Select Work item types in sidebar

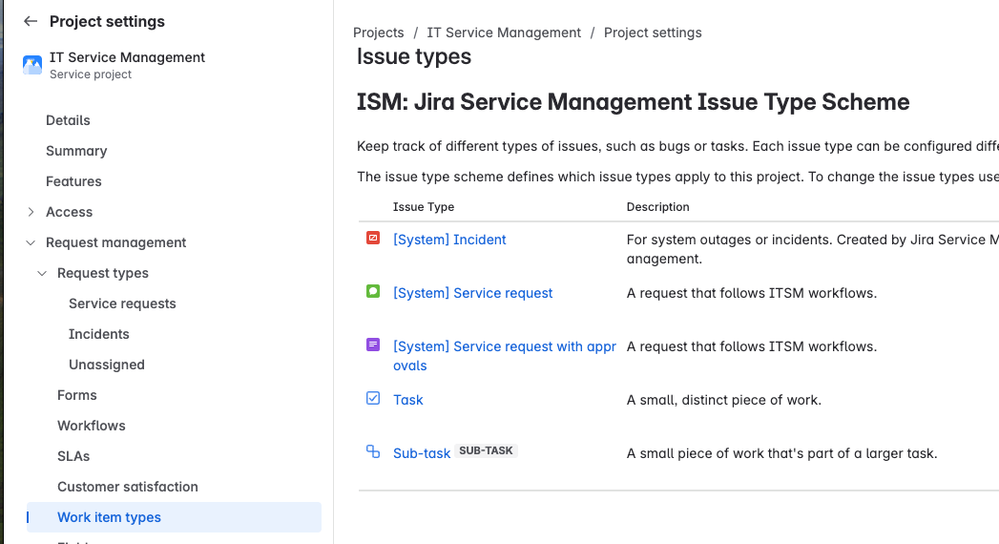tap(174, 517)
